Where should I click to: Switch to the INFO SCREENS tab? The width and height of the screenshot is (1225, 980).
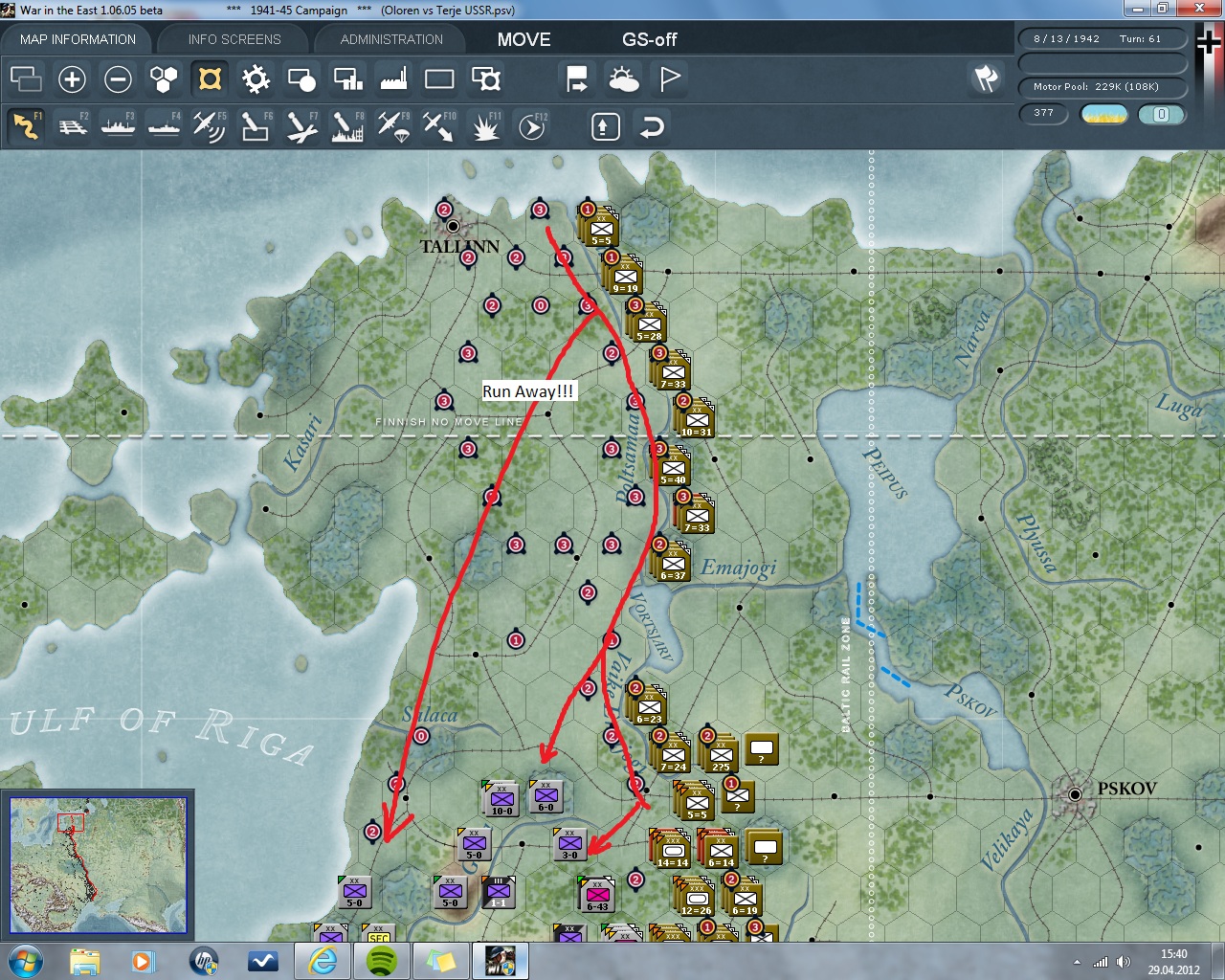click(234, 39)
